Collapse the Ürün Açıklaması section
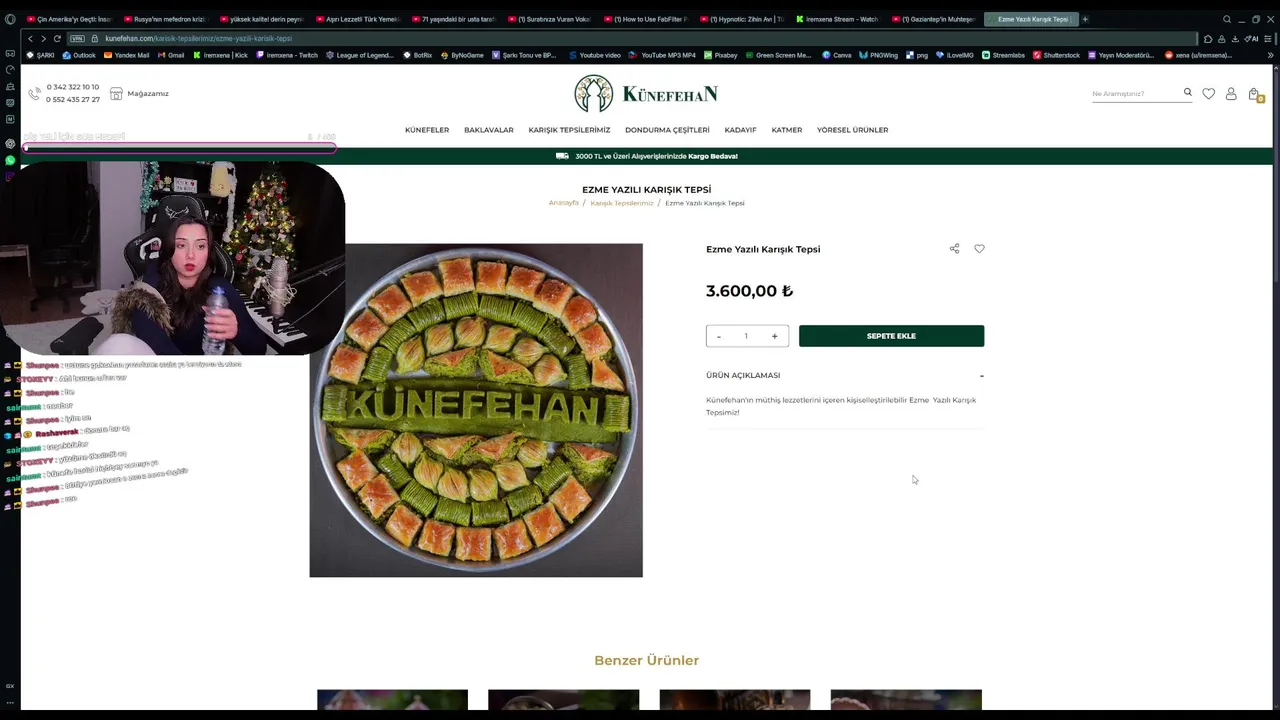 pyautogui.click(x=981, y=376)
